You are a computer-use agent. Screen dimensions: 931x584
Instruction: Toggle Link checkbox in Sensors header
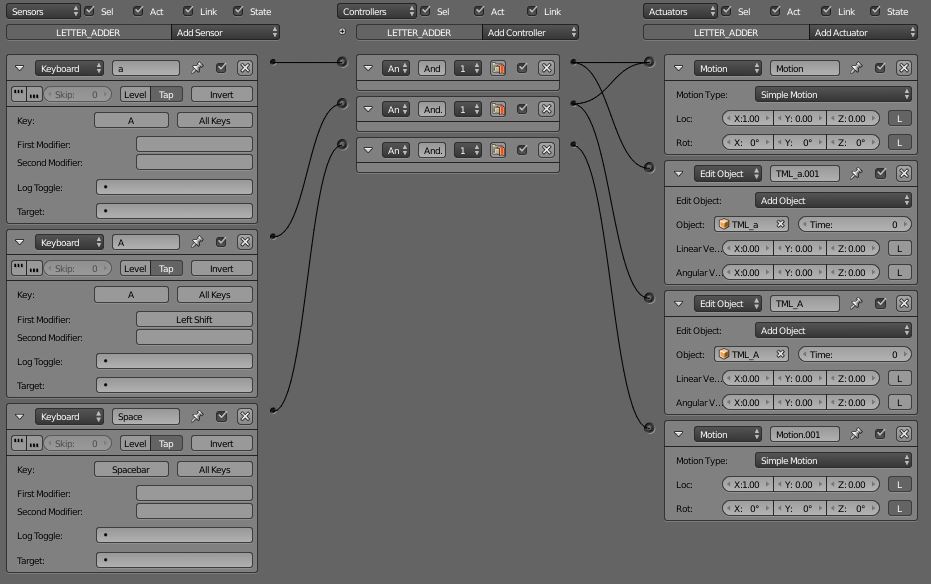(188, 11)
